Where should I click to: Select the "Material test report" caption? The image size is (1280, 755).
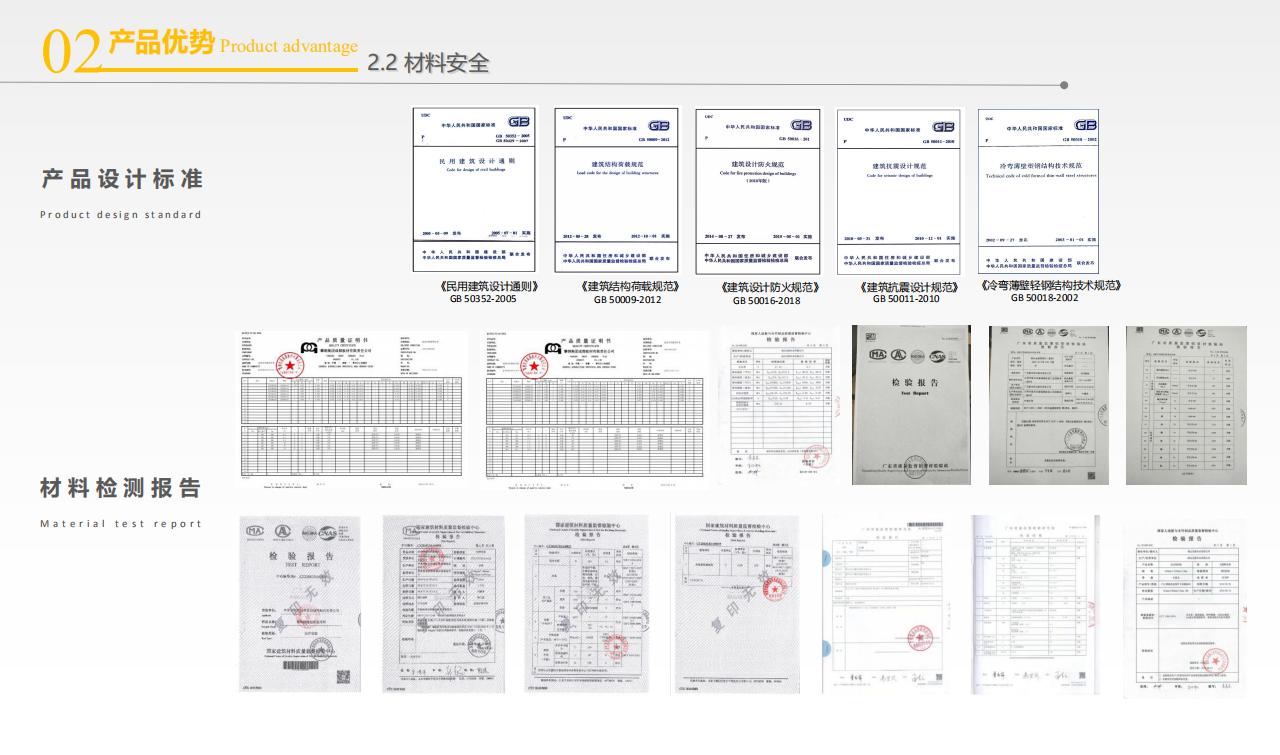pyautogui.click(x=121, y=524)
